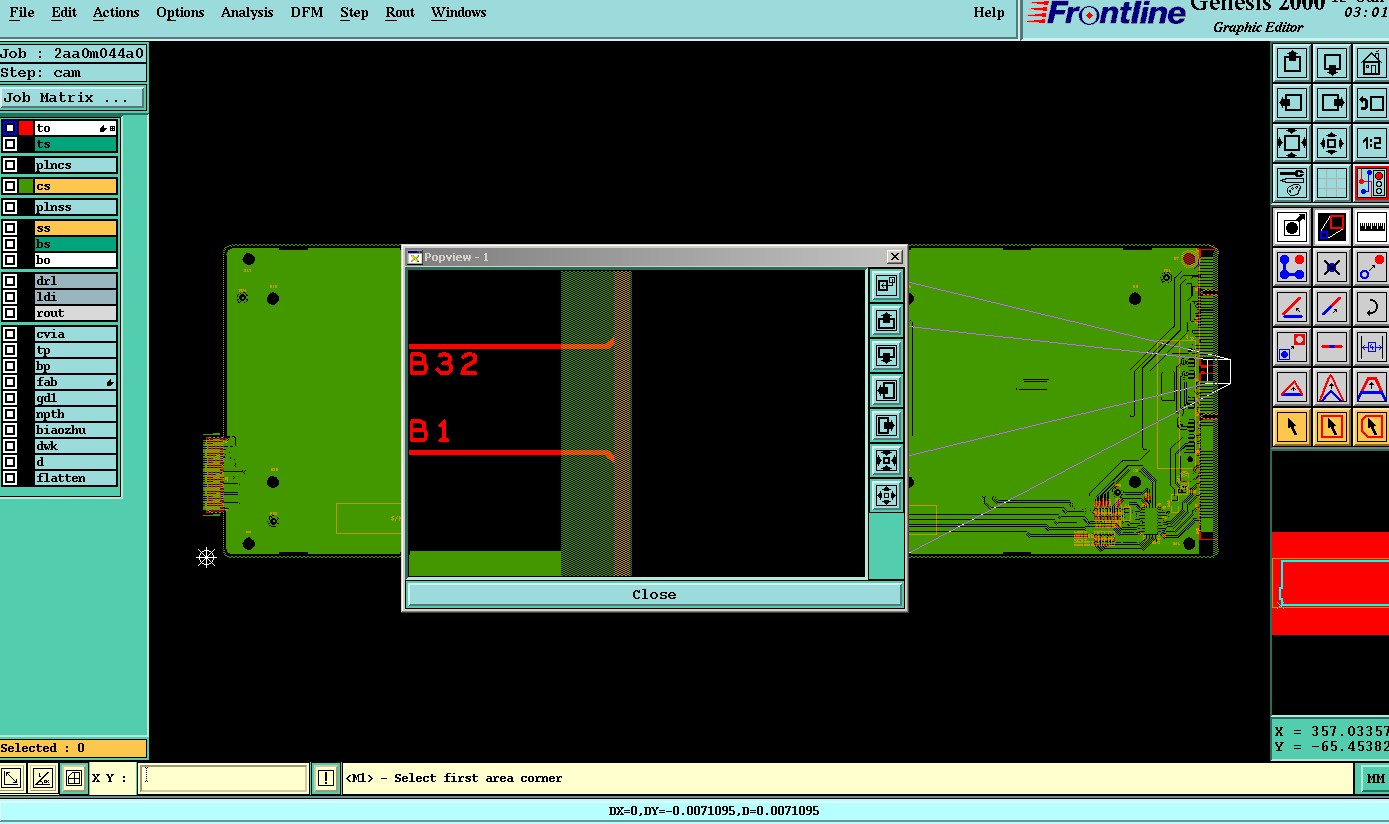Click Popview pan left icon
The width and height of the screenshot is (1389, 824).
886,390
